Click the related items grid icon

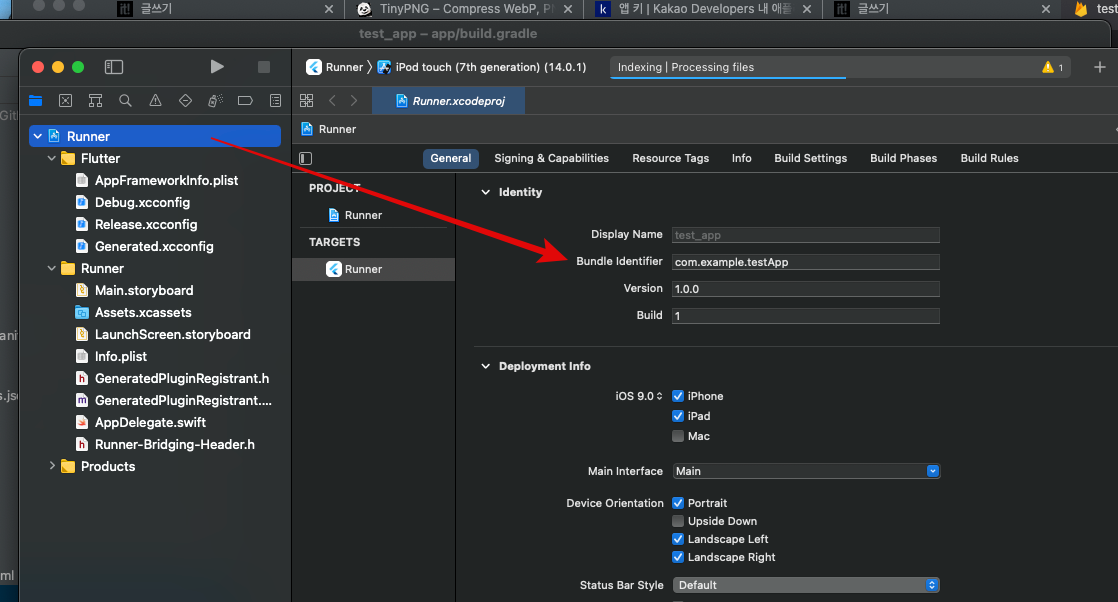click(307, 101)
